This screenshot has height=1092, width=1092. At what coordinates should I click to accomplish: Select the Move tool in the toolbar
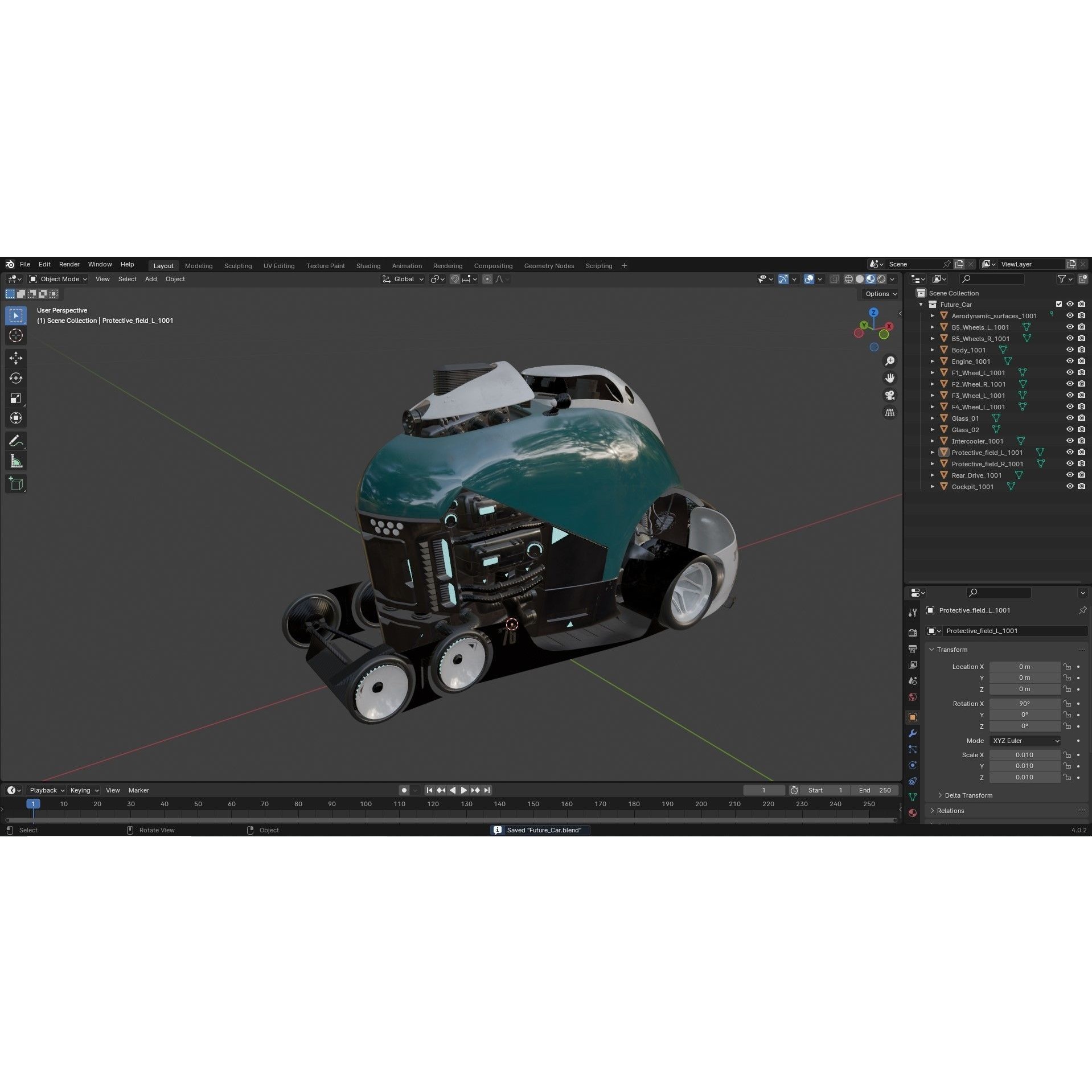(15, 358)
